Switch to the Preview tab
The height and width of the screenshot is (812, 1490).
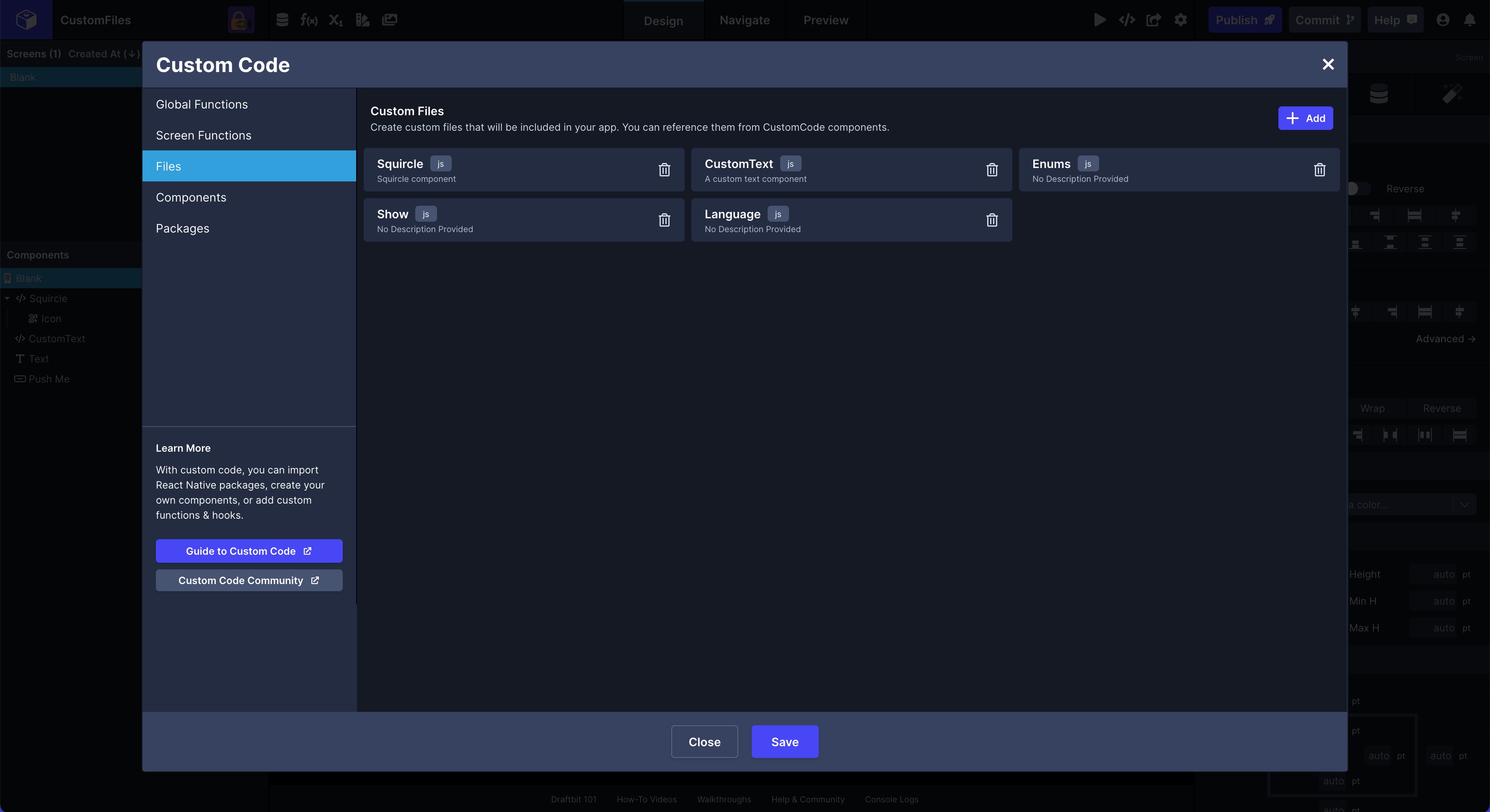[x=826, y=20]
